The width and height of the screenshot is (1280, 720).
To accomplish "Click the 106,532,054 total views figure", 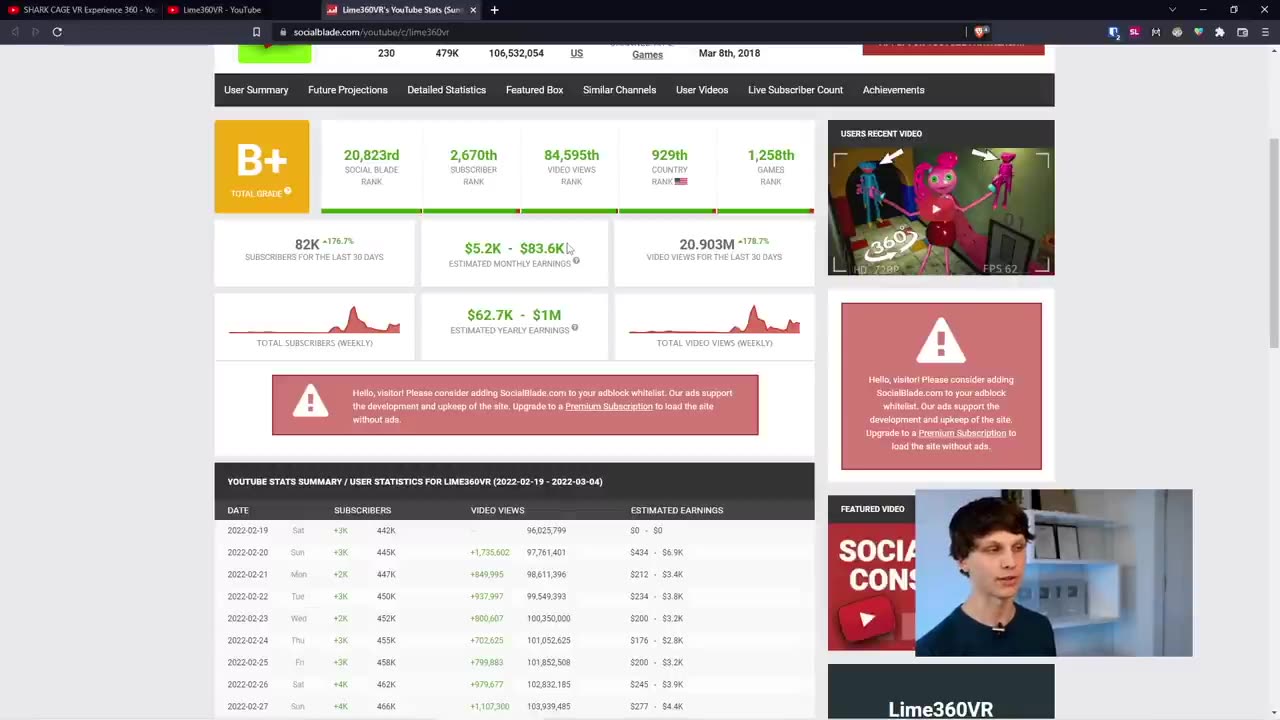I will [x=516, y=53].
